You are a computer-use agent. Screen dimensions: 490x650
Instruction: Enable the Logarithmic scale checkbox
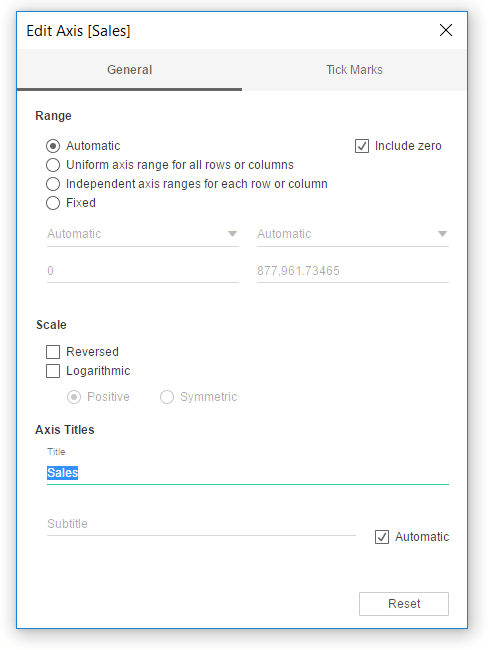click(x=53, y=371)
